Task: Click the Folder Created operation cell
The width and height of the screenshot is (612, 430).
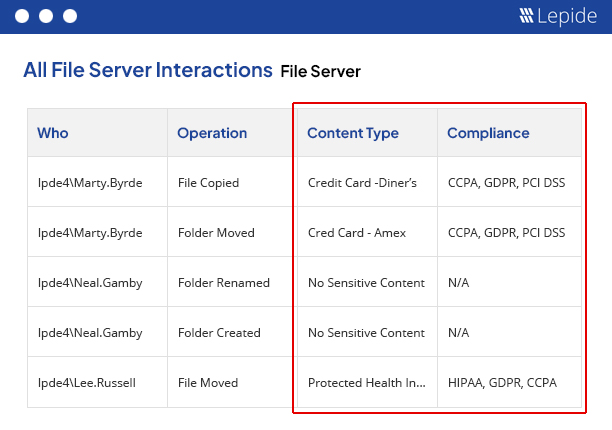Action: [219, 333]
